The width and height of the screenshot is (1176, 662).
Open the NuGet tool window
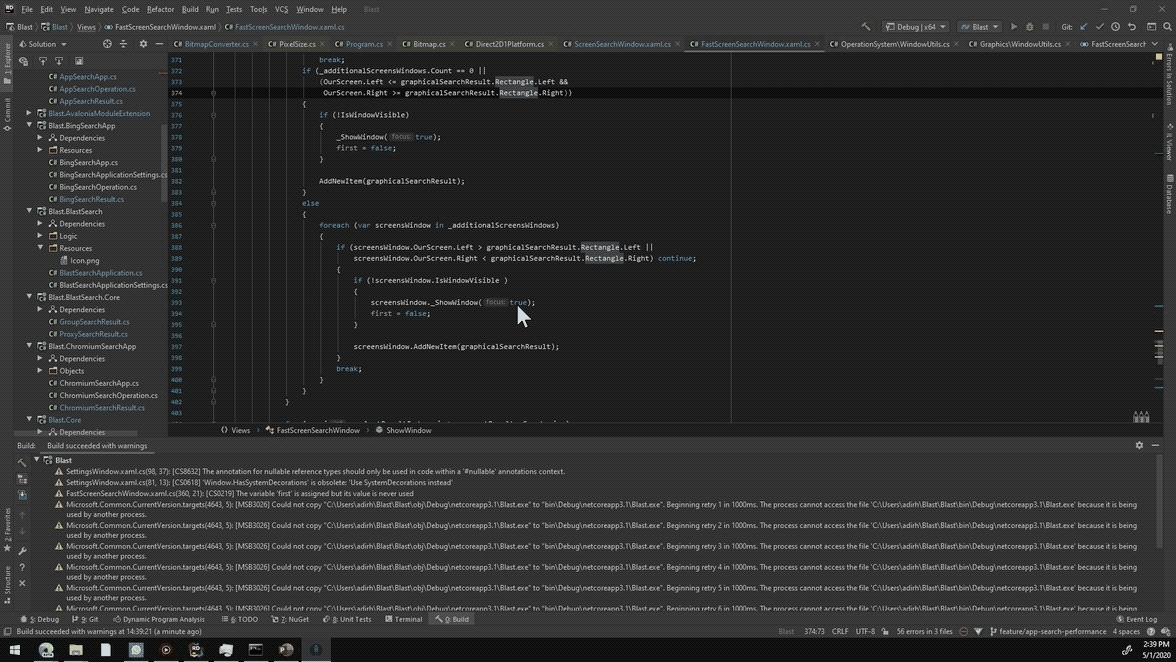(290, 619)
